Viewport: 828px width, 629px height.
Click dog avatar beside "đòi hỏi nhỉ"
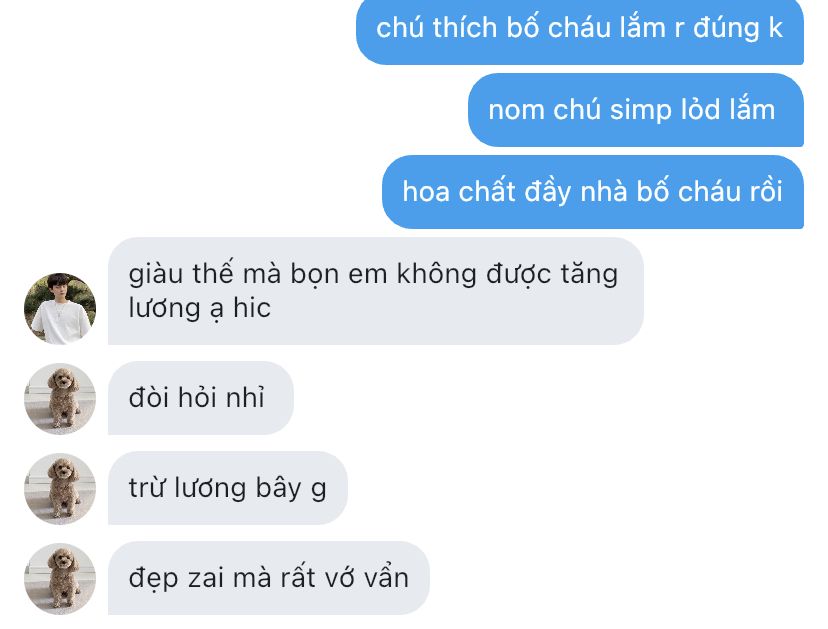pos(60,399)
